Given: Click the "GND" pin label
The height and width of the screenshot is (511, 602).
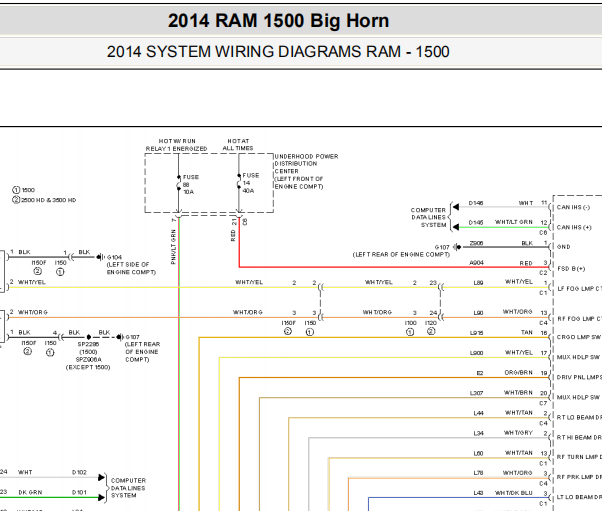Looking at the screenshot, I should pyautogui.click(x=564, y=247).
